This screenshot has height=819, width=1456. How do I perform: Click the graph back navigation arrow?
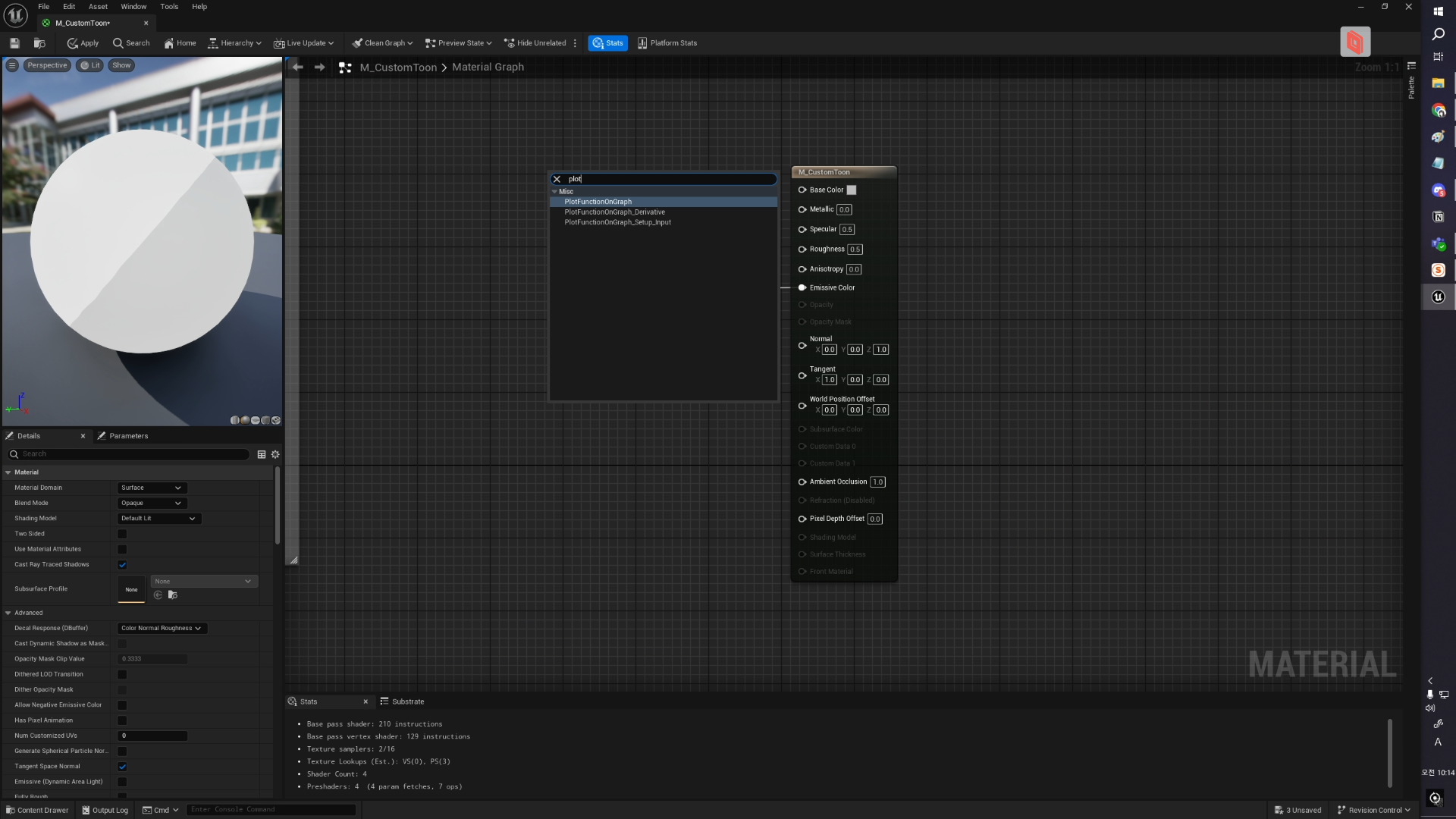(298, 67)
